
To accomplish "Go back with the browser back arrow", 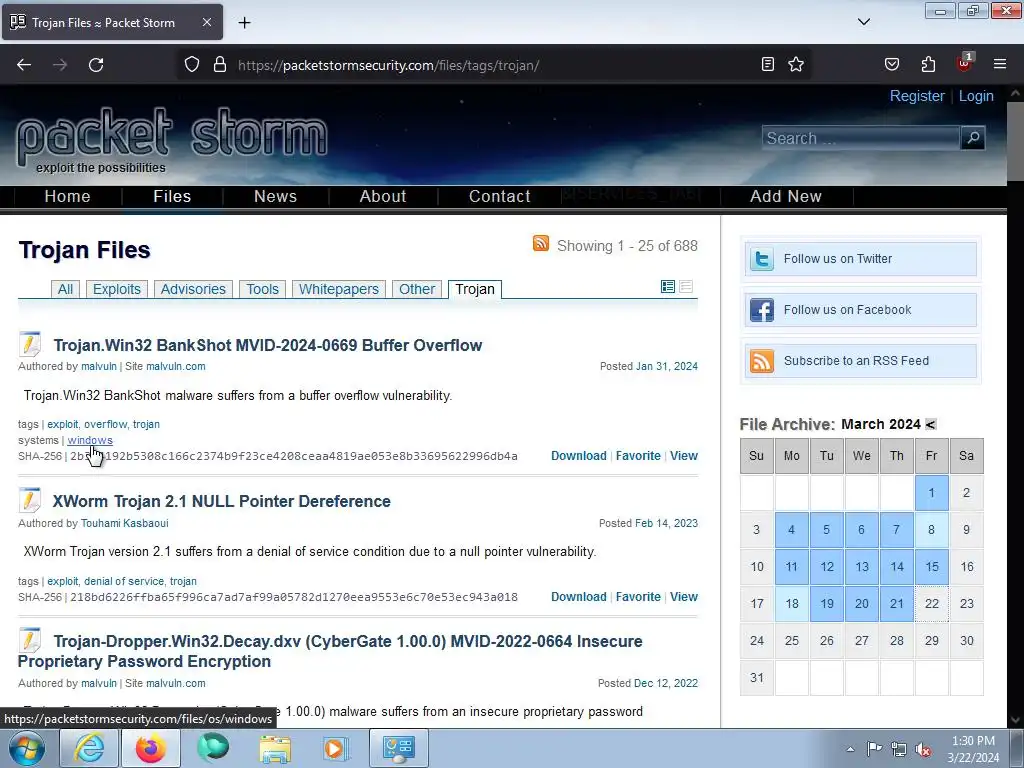I will pos(24,65).
